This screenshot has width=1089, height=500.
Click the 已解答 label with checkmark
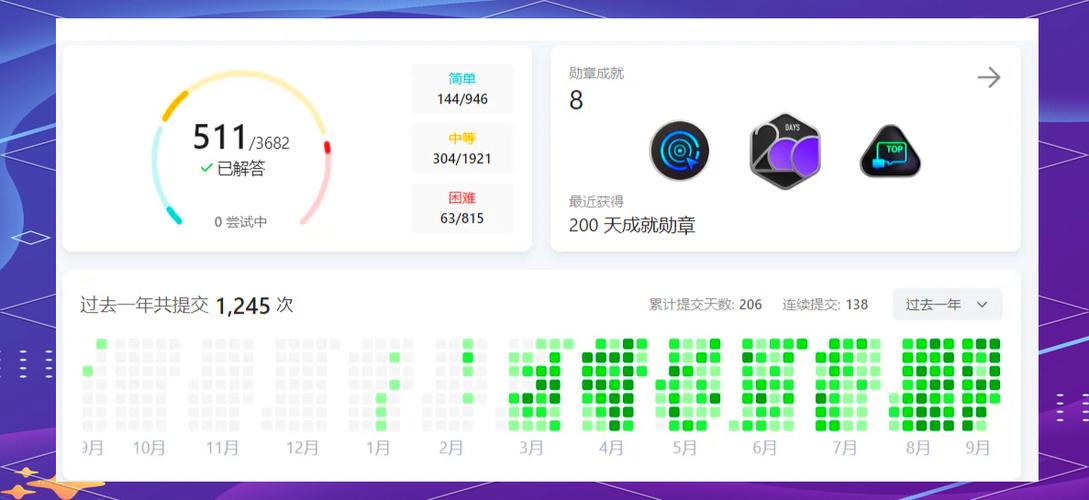[x=233, y=168]
